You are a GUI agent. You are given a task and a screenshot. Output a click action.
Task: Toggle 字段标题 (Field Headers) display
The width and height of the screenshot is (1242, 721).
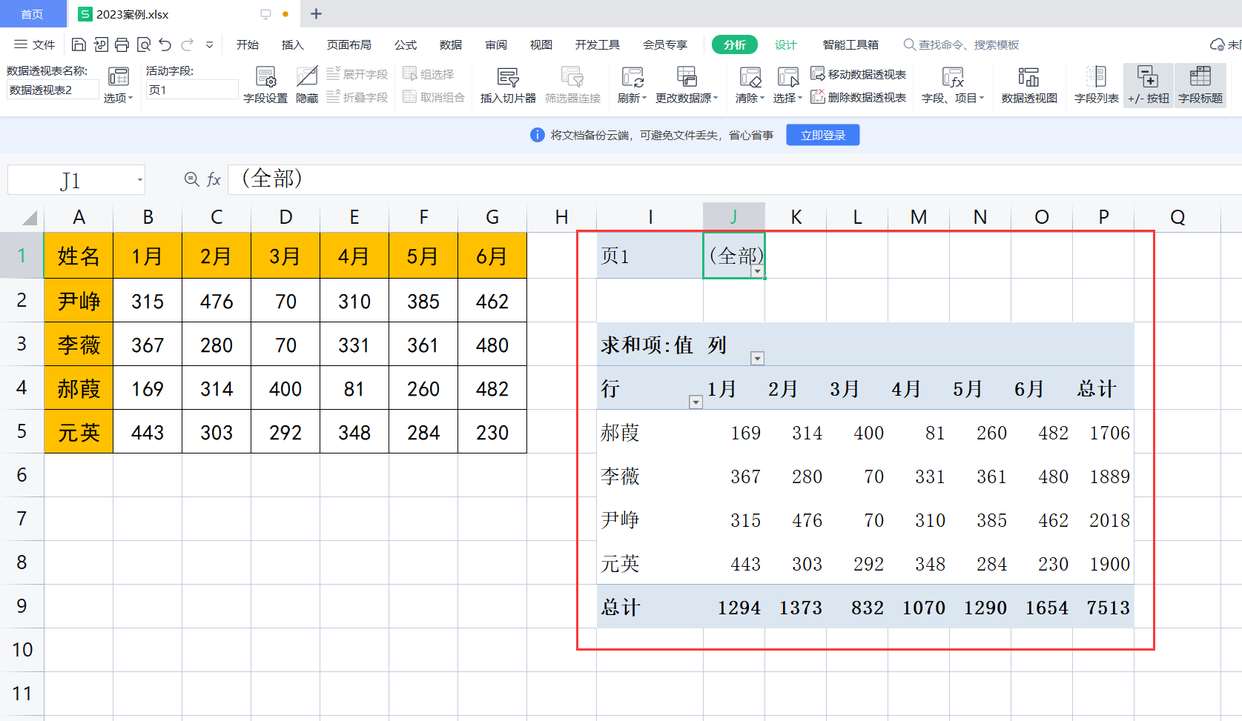(1200, 85)
